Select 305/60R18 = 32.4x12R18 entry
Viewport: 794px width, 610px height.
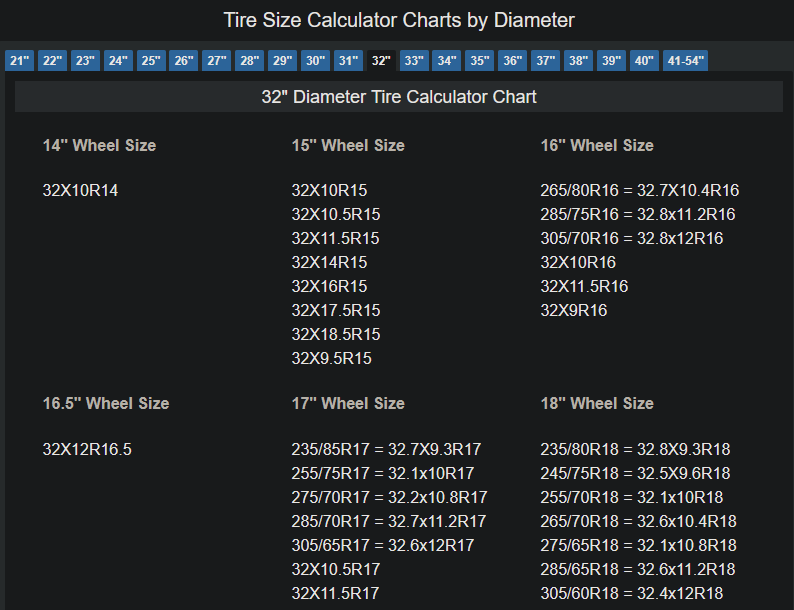click(632, 593)
